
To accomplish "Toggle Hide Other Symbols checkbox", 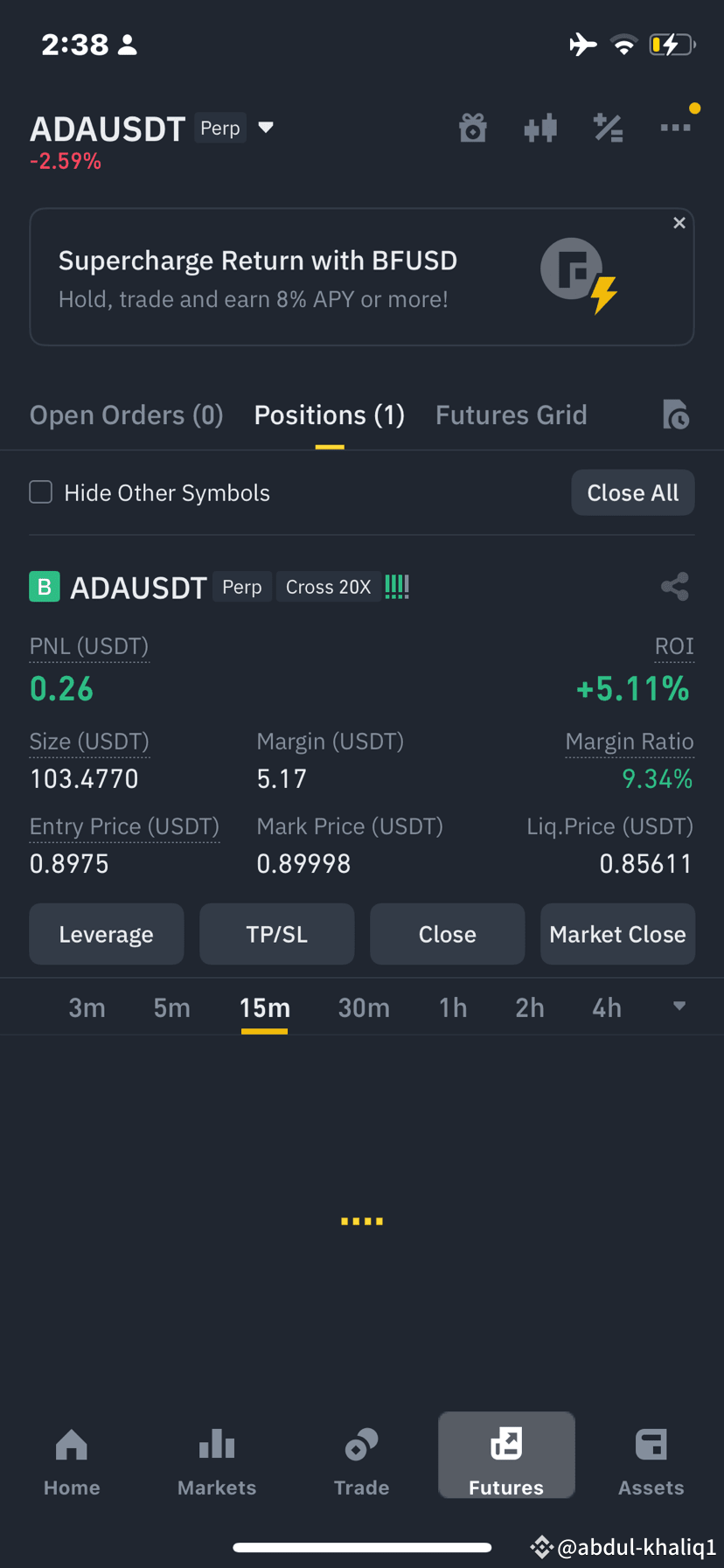I will click(x=41, y=492).
